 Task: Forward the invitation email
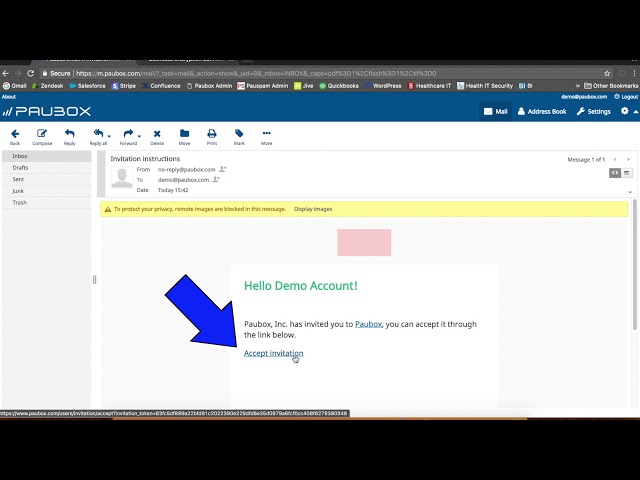pyautogui.click(x=128, y=137)
